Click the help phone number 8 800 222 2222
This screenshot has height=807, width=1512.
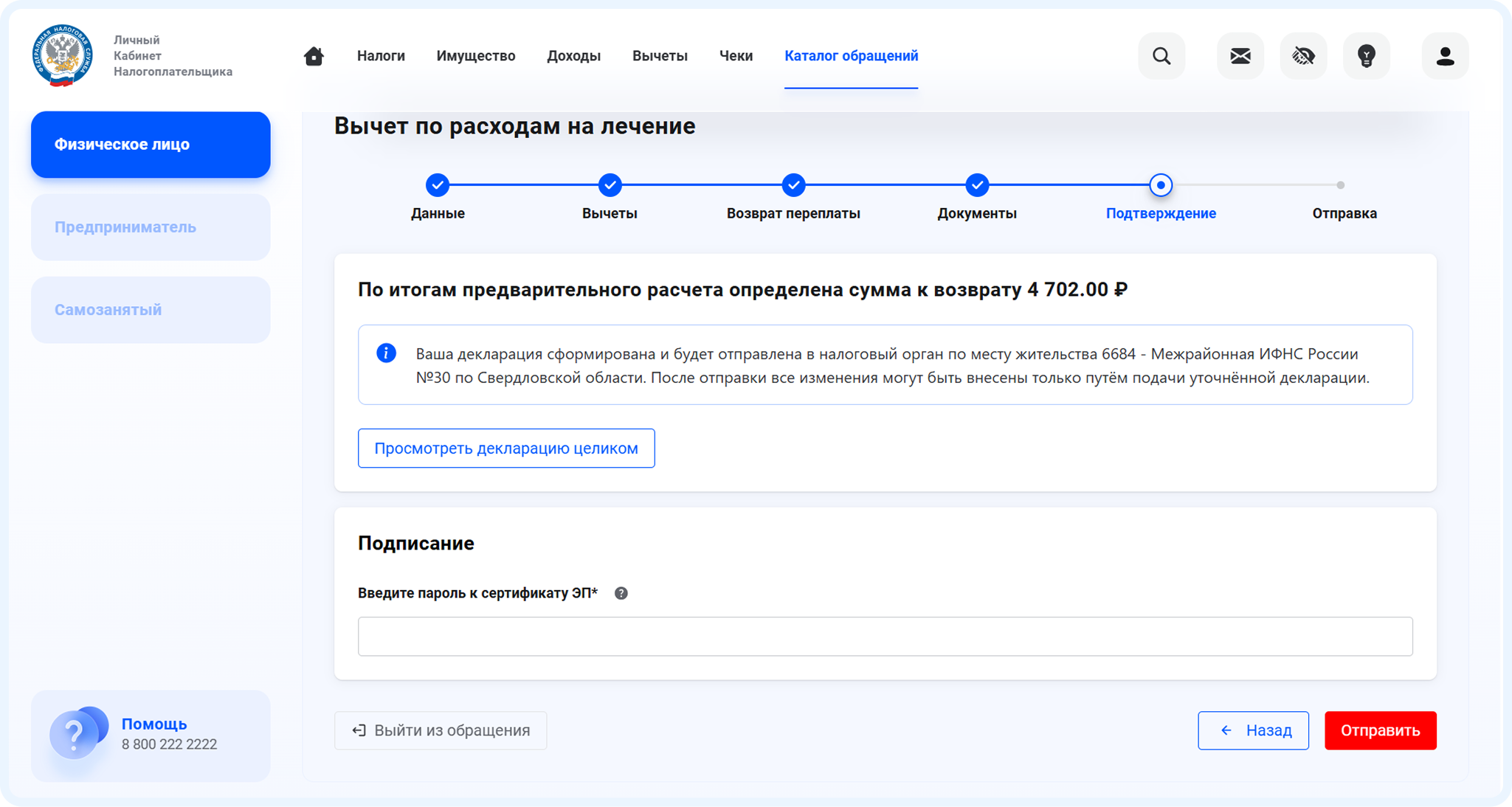[x=169, y=744]
